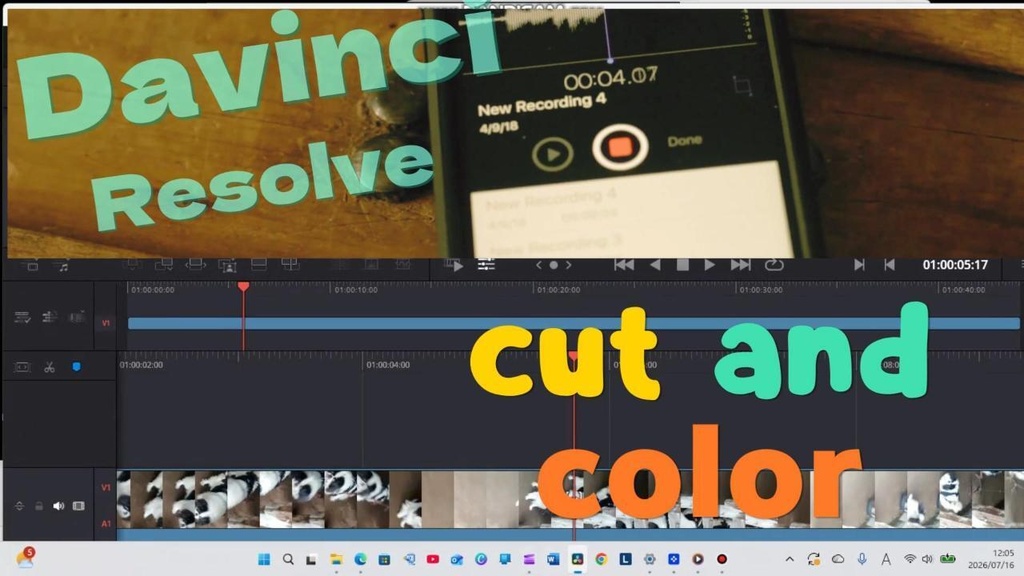The image size is (1024, 576).
Task: Click the ripple overwrite edit icon
Action: pos(195,264)
